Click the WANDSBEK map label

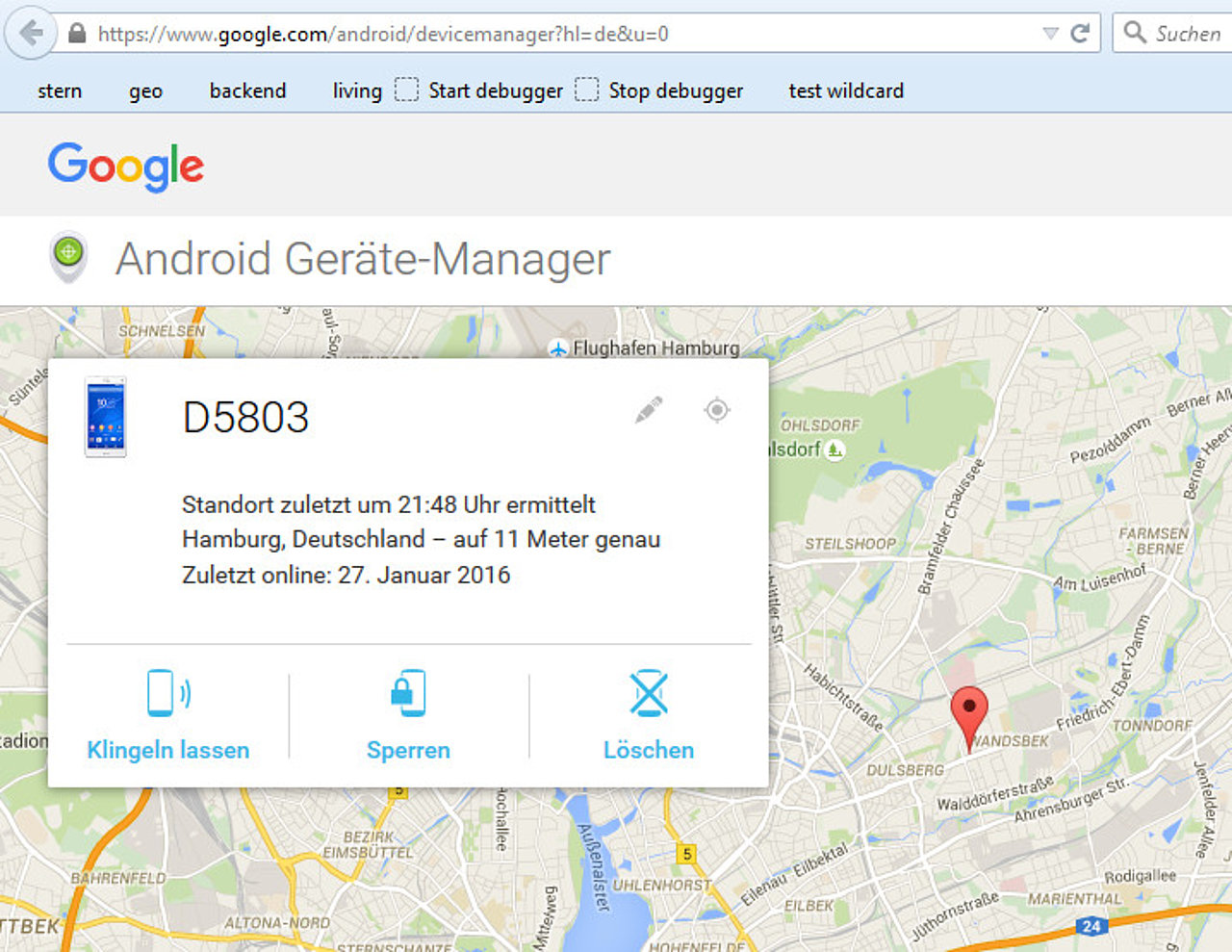pyautogui.click(x=1009, y=741)
